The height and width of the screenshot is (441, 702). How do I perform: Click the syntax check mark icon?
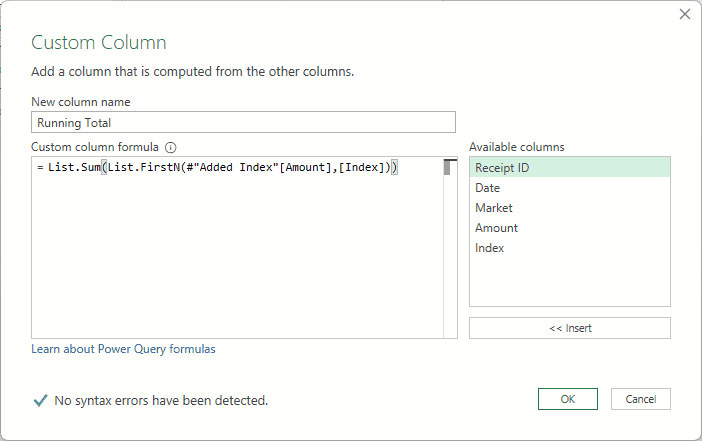(40, 400)
